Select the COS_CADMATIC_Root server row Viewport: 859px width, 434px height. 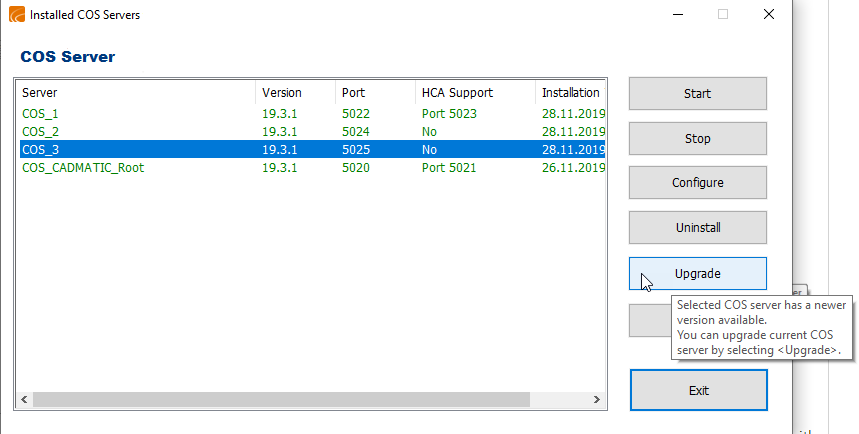click(x=83, y=168)
